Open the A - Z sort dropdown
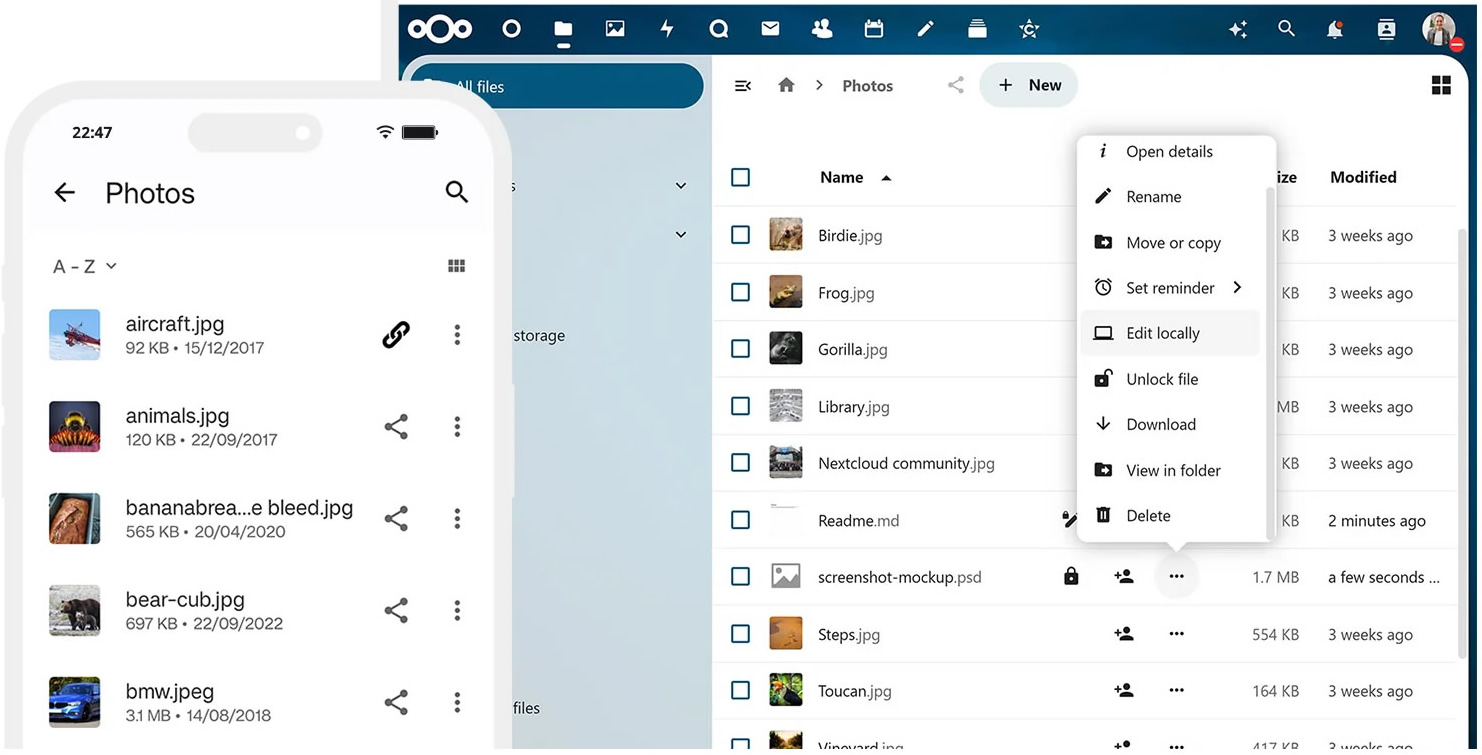Image resolution: width=1482 pixels, height=755 pixels. click(84, 266)
